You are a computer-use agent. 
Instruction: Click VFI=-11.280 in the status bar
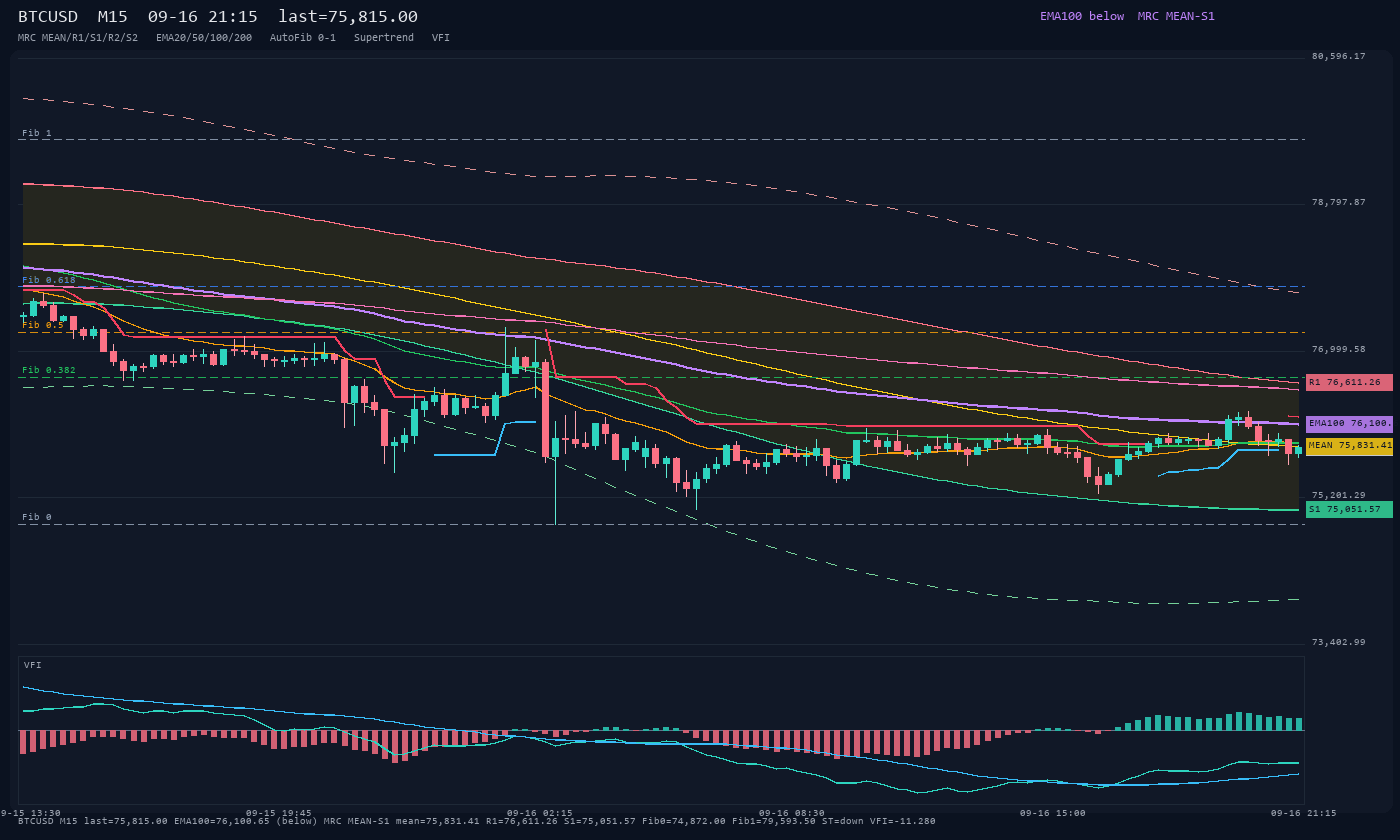pyautogui.click(x=904, y=821)
